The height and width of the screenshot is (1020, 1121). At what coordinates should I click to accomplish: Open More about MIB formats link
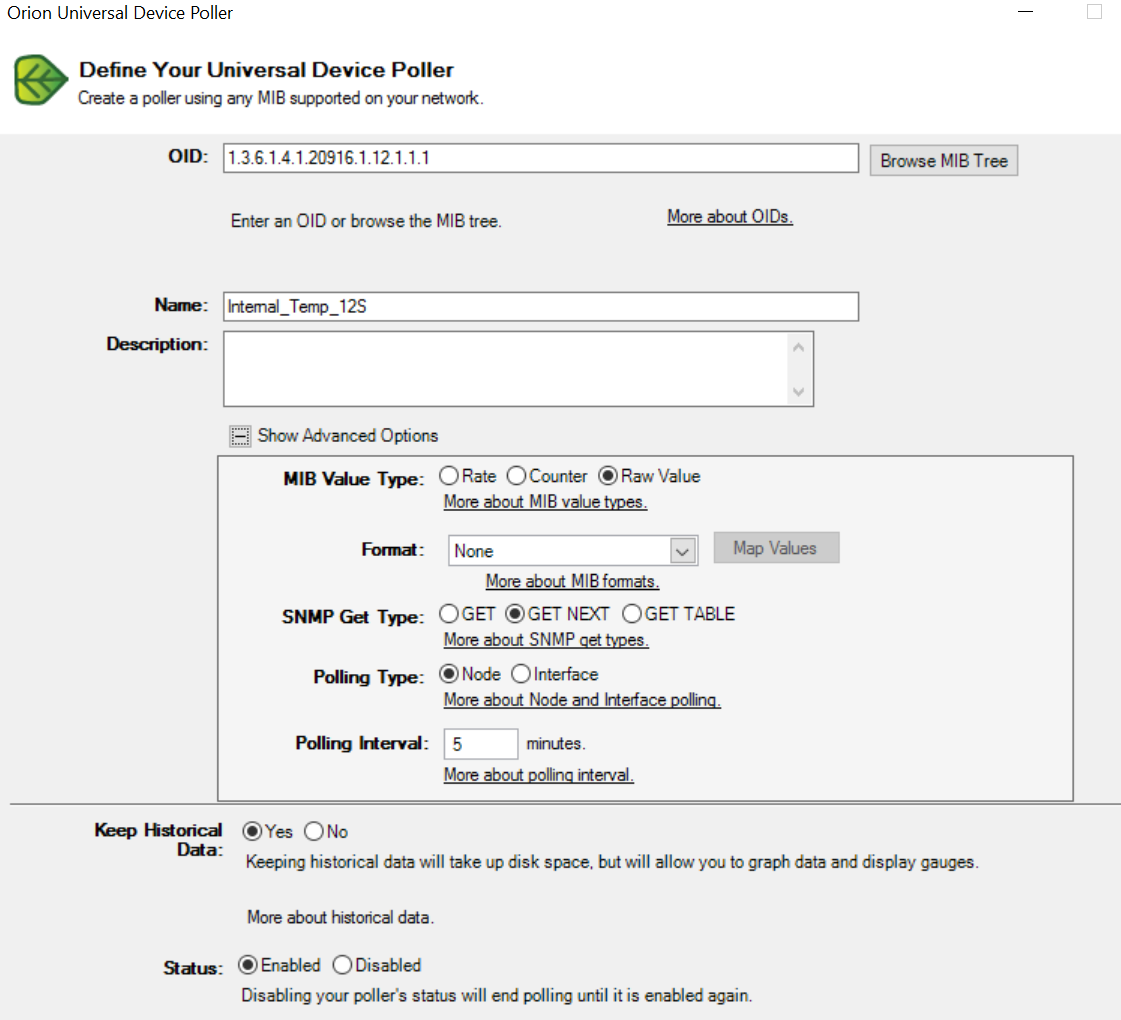573,582
